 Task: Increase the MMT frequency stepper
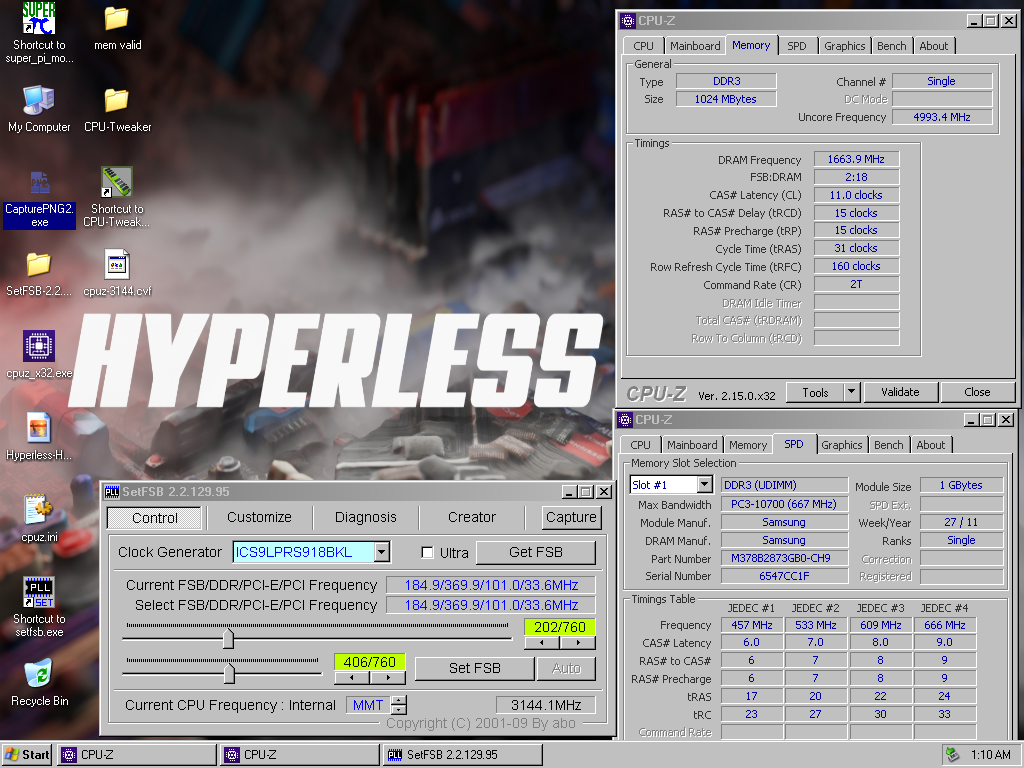tap(399, 700)
